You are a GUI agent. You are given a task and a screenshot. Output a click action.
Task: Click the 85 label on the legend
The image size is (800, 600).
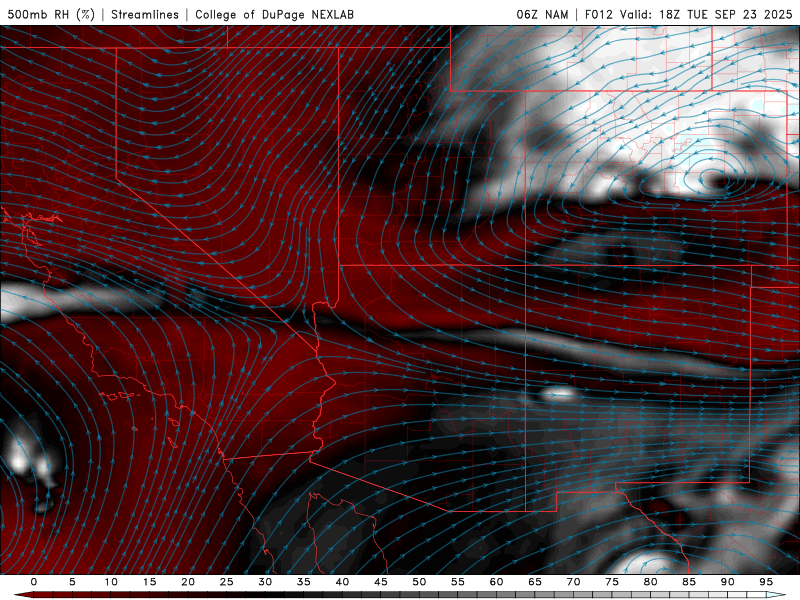689,582
